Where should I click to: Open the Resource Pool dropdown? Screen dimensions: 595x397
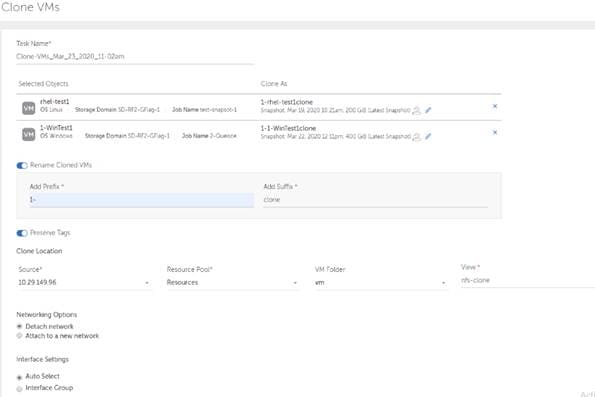[232, 282]
